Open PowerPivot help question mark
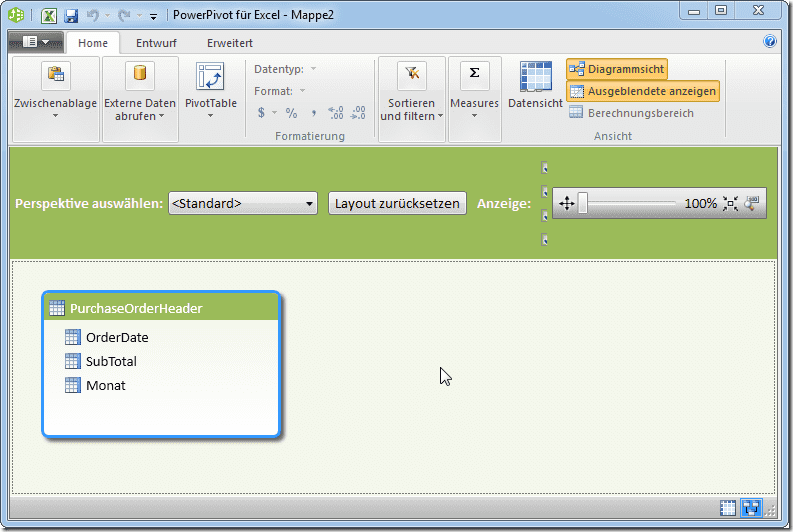The height and width of the screenshot is (532, 793). (x=770, y=41)
